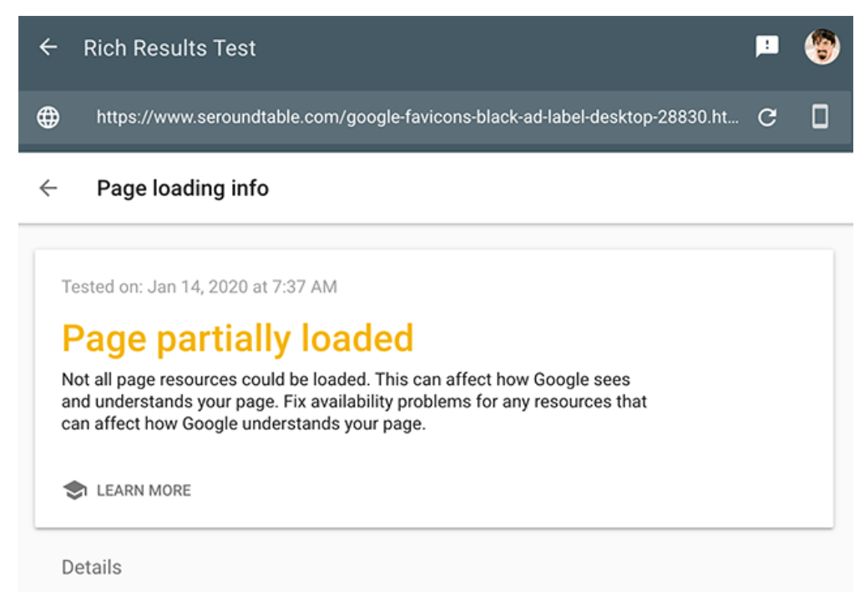Click the Tested on Jan 14, 2020 timestamp
Image resolution: width=865 pixels, height=592 pixels.
(x=240, y=287)
